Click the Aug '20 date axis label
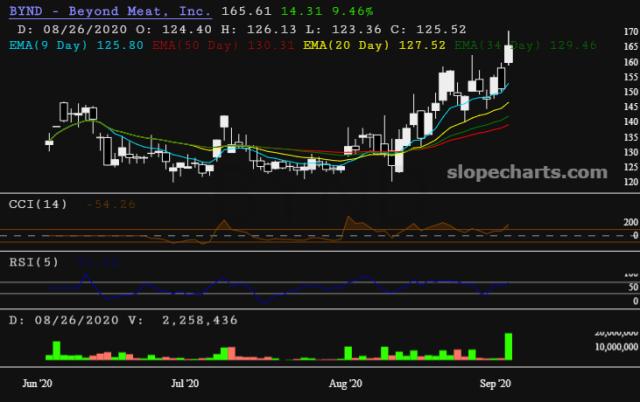 tap(345, 384)
